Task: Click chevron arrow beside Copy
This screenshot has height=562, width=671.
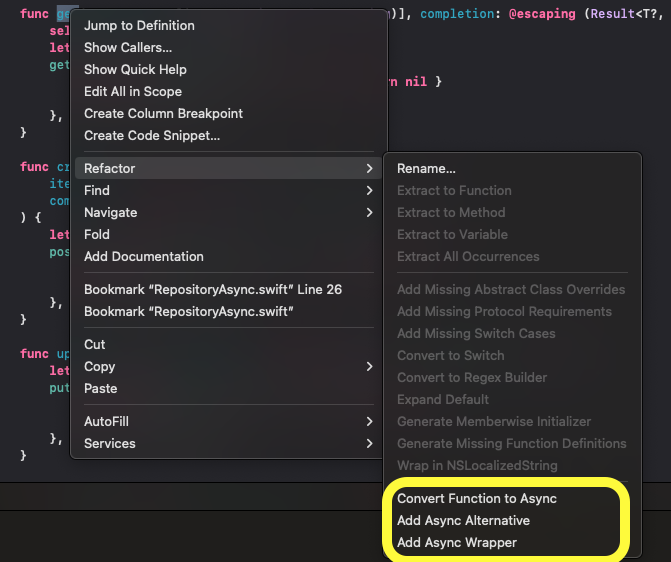Action: [369, 366]
